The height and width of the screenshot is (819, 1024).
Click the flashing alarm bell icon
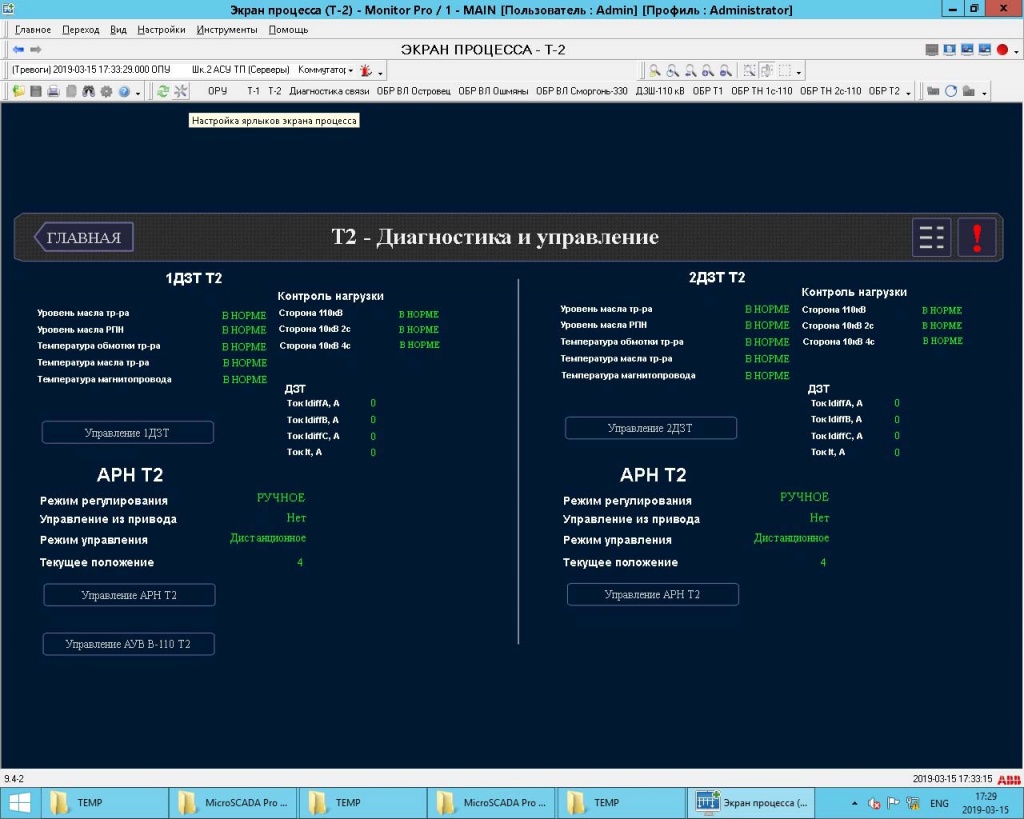click(364, 71)
